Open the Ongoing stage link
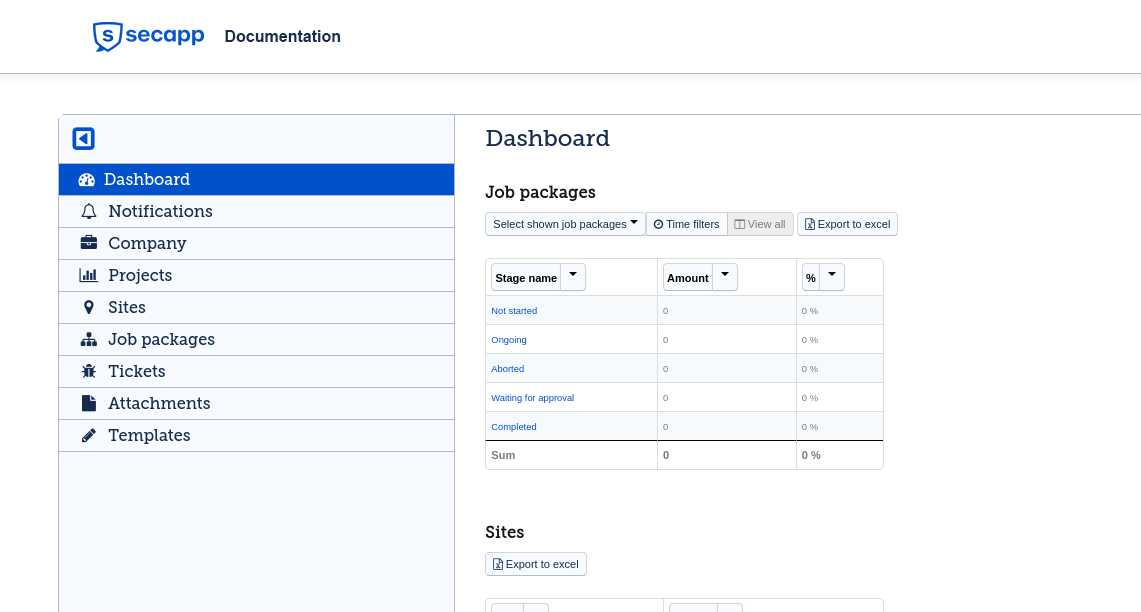This screenshot has height=612, width=1141. 509,340
